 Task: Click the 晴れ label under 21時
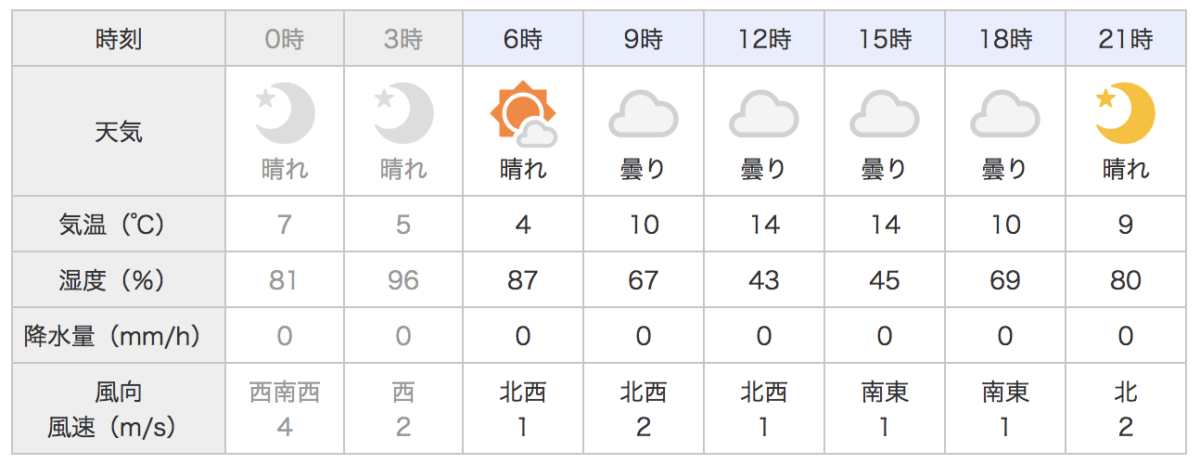[1125, 170]
